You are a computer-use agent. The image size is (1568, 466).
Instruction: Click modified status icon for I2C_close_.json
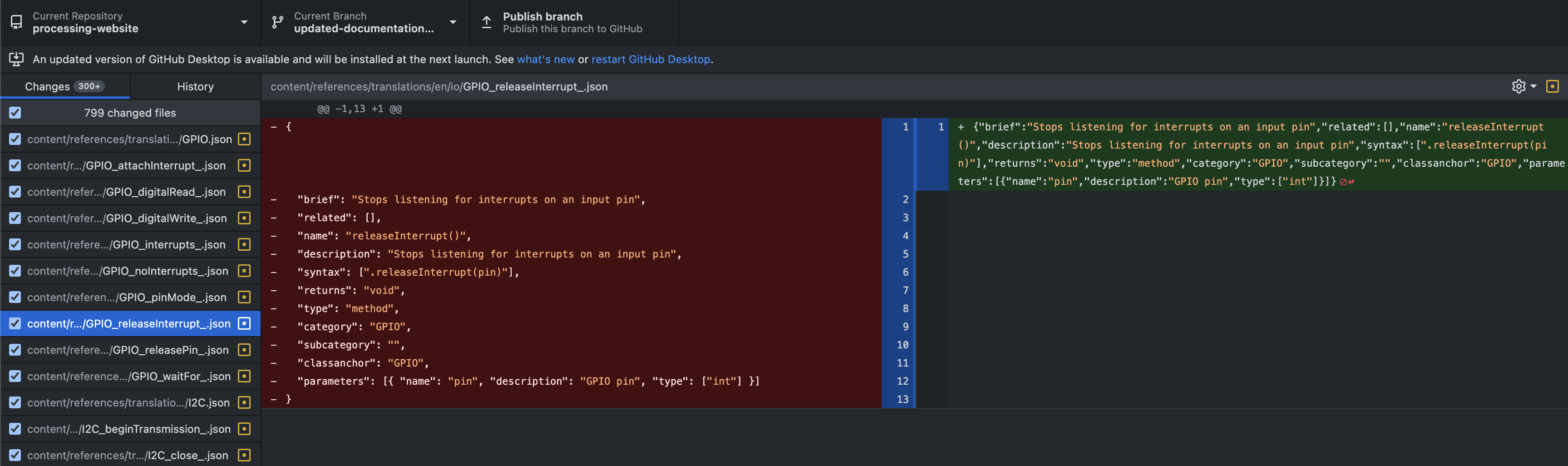[x=244, y=455]
